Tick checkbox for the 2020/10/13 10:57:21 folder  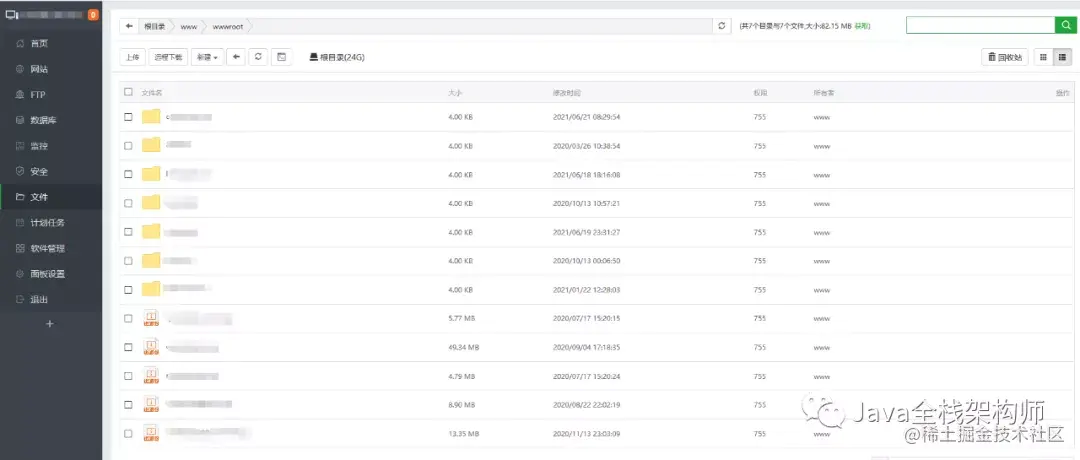tap(128, 203)
